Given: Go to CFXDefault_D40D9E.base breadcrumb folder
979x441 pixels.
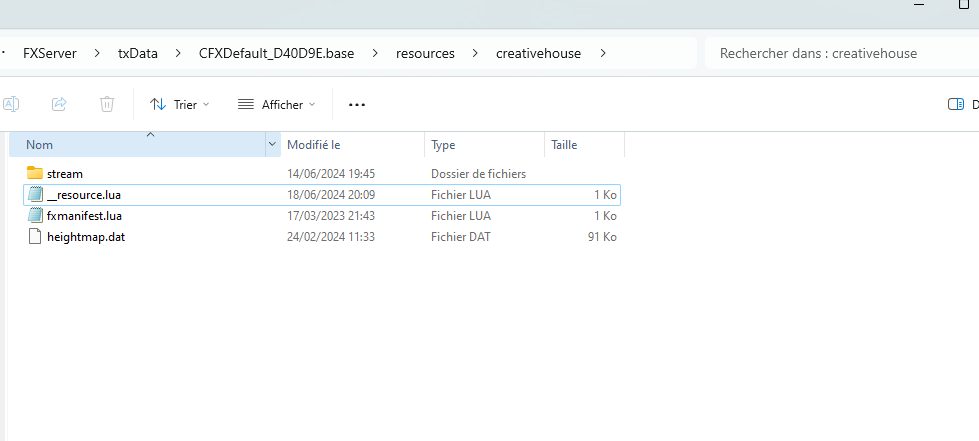Looking at the screenshot, I should point(277,53).
